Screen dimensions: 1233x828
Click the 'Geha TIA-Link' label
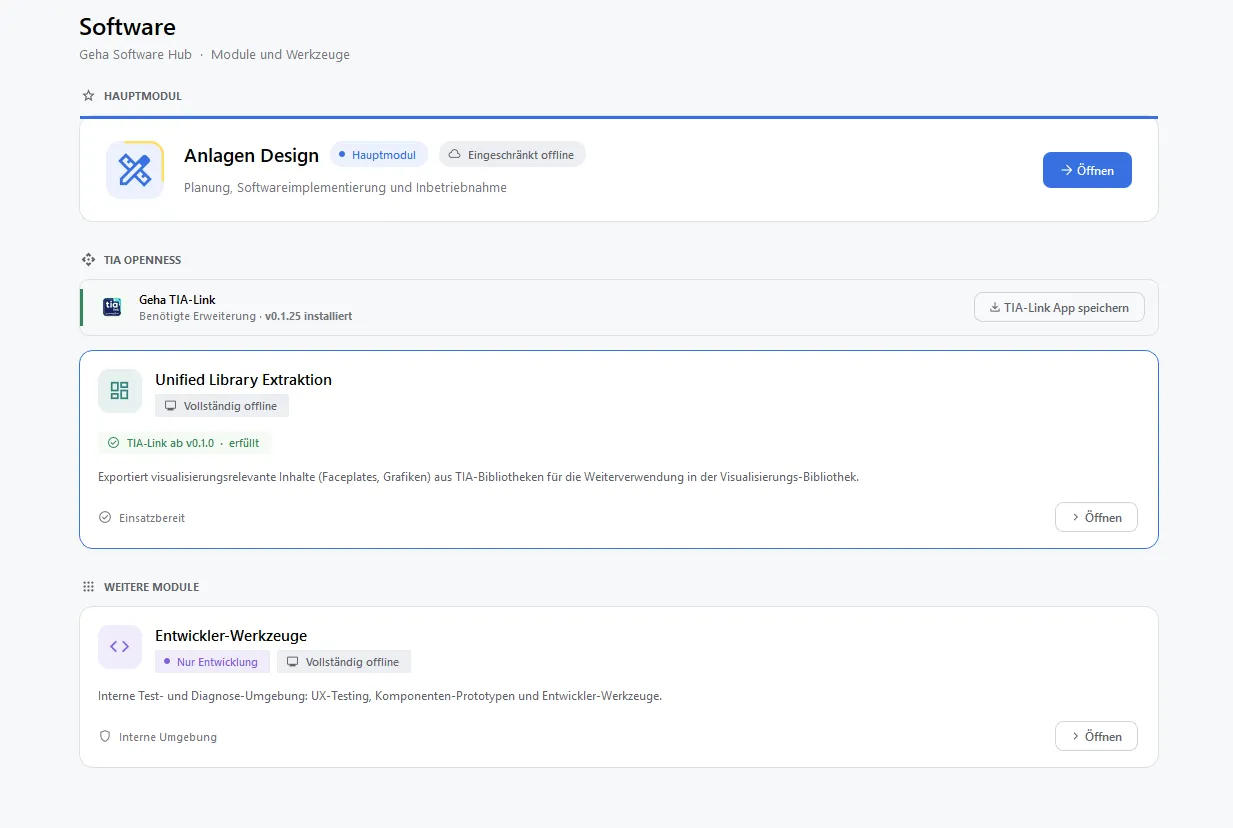[x=177, y=300]
